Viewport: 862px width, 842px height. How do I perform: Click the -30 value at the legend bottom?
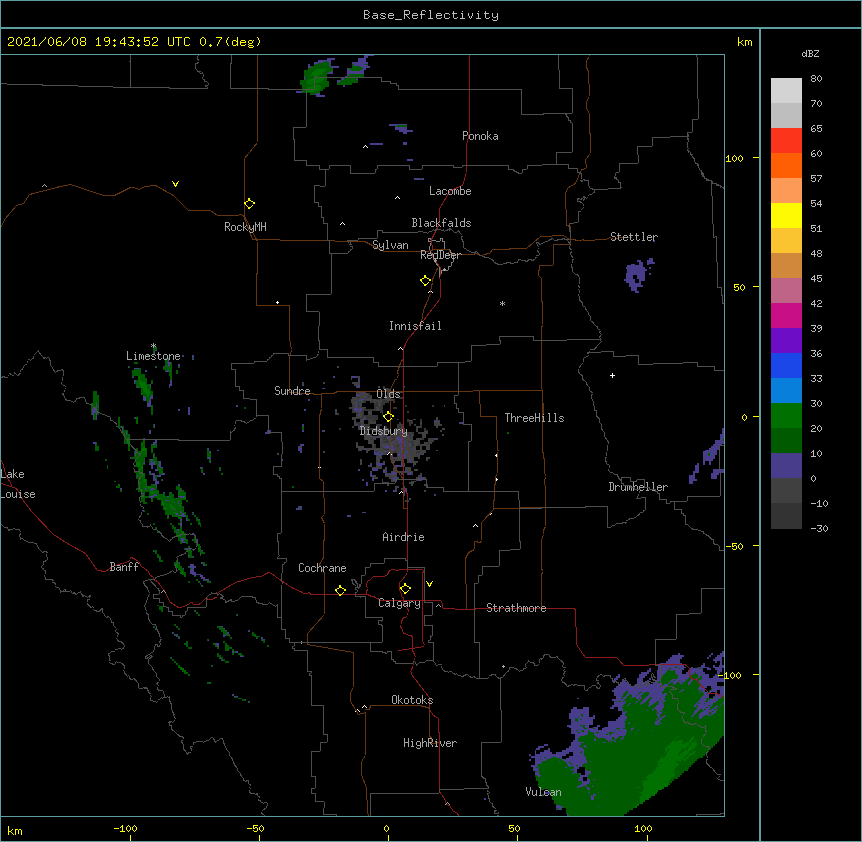[x=819, y=529]
